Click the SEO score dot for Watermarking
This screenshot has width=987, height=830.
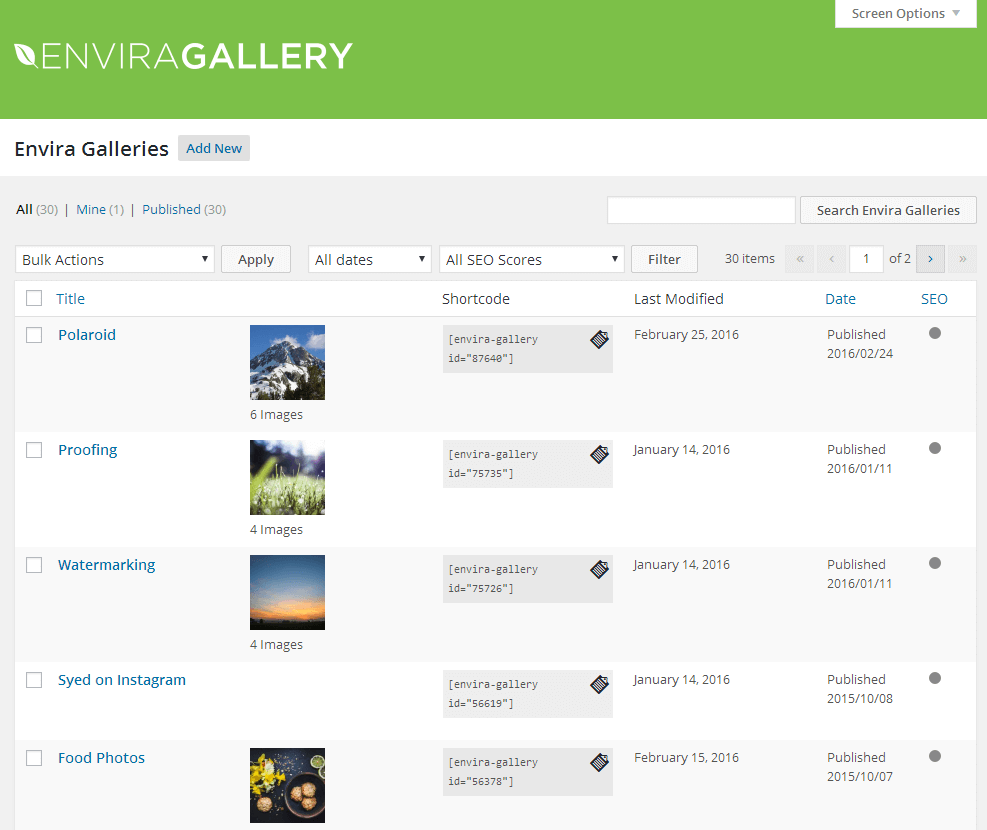[x=935, y=563]
